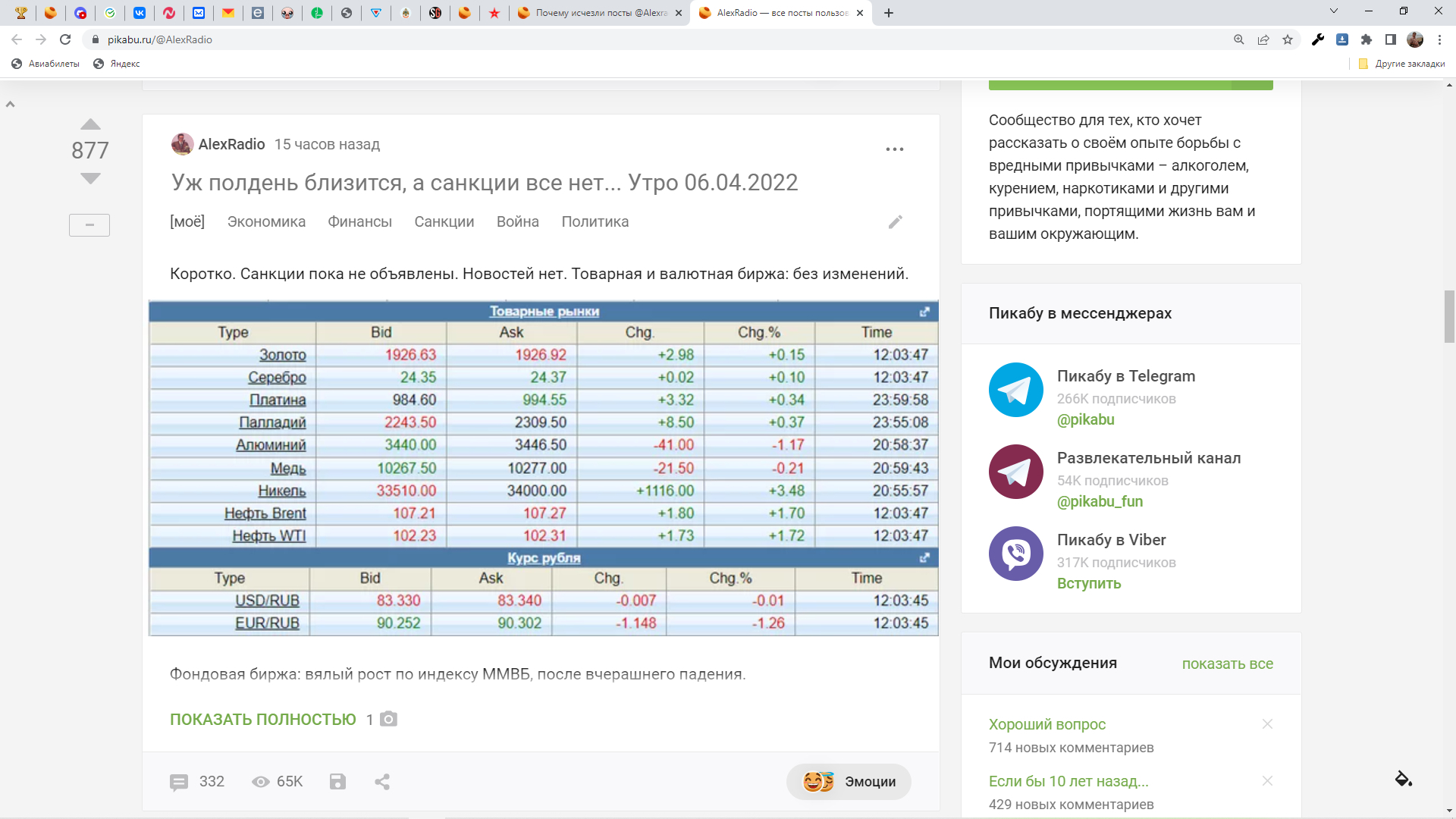Bookmark page with the star icon
This screenshot has width=1456, height=819.
pyautogui.click(x=1288, y=39)
